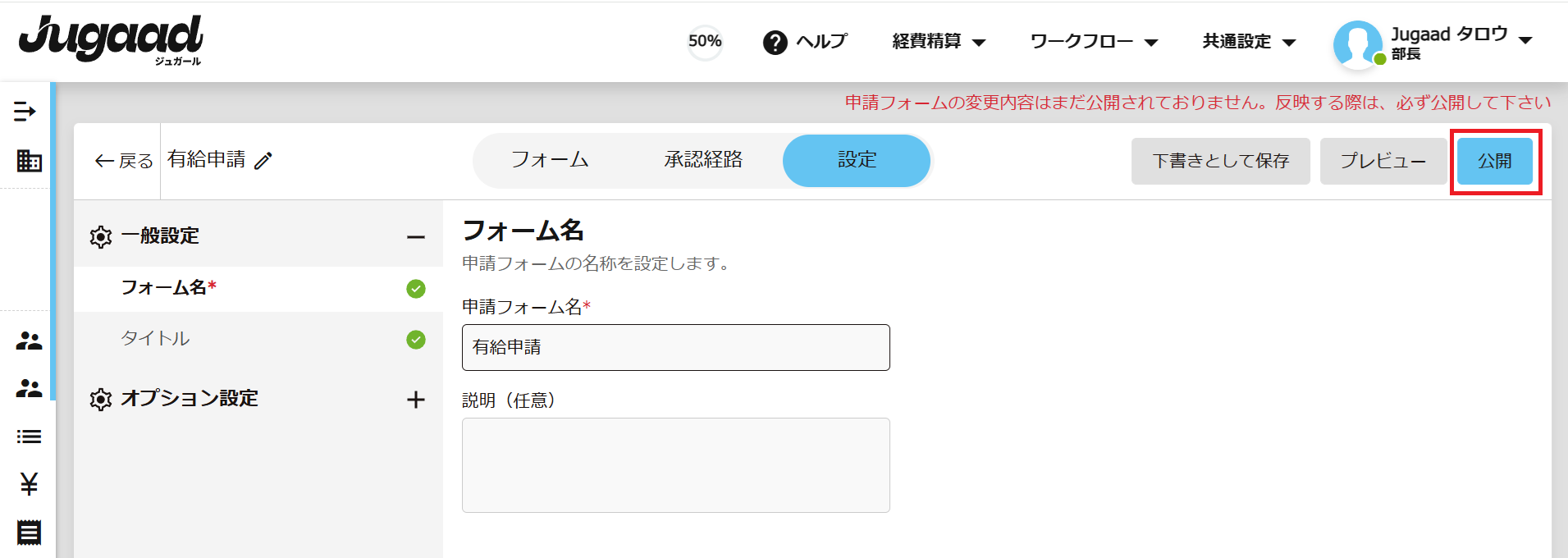
Task: Click the yen currency sidebar icon
Action: (x=29, y=484)
